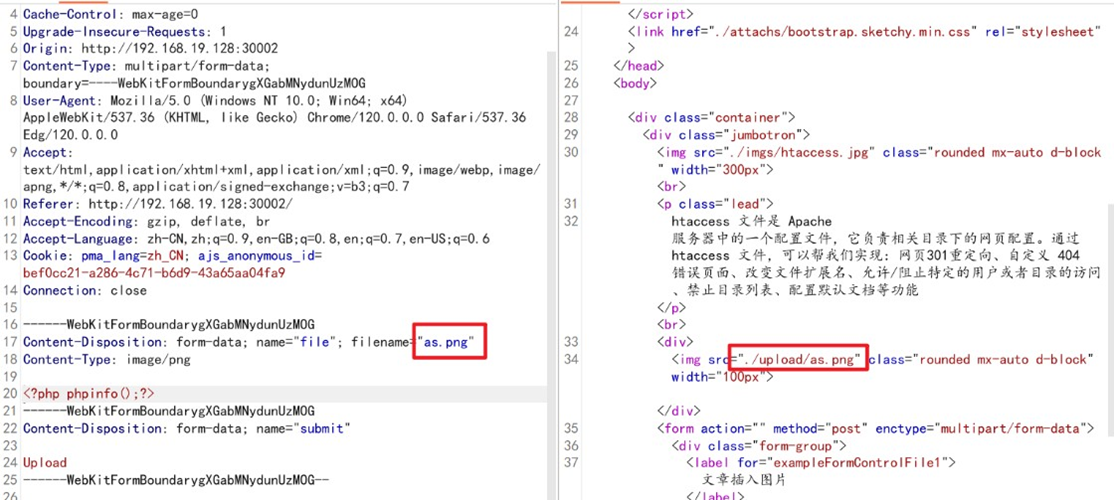Click the Origin header with 192.168.19.128:30002

point(150,48)
